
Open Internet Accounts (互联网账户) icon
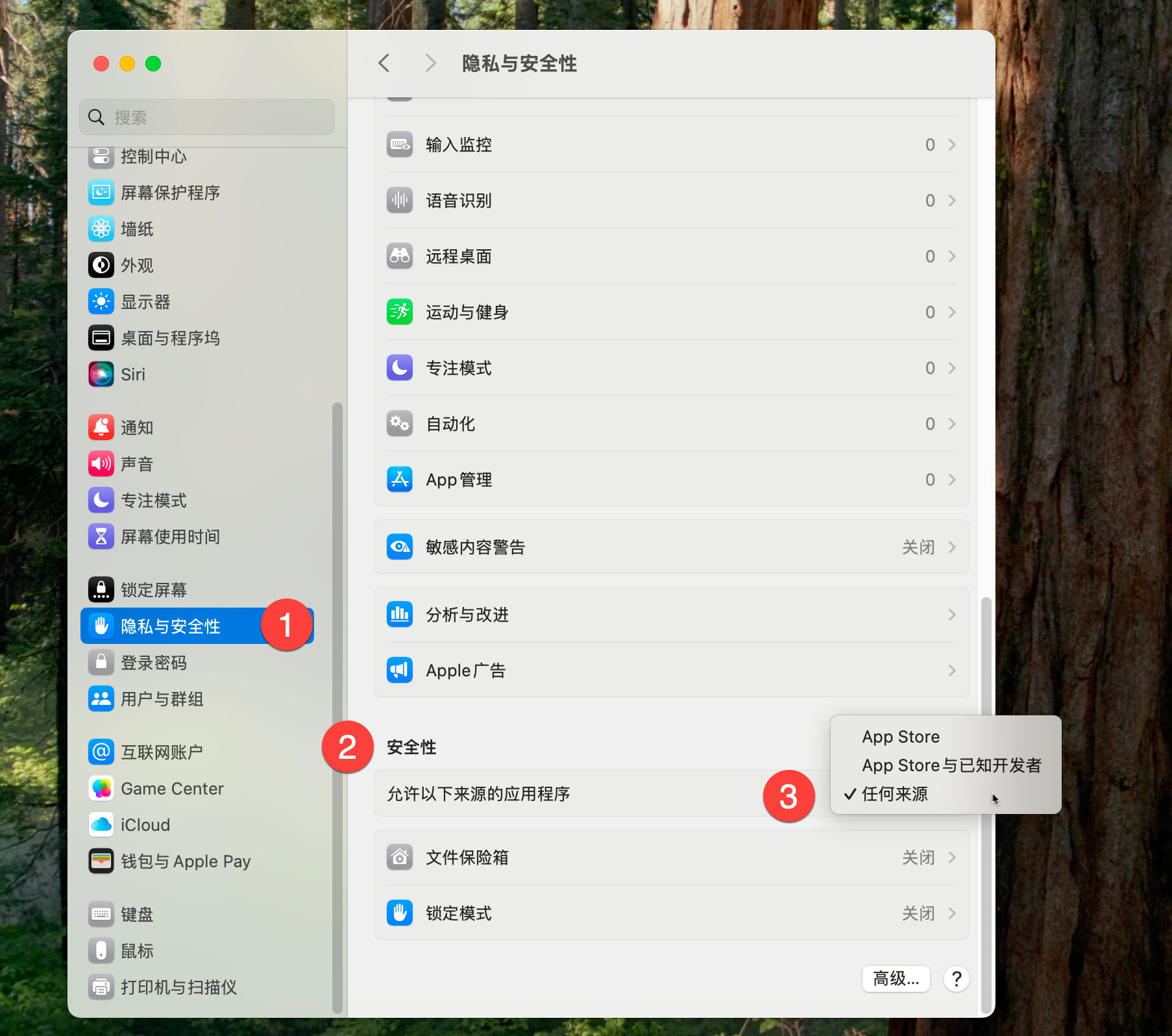[101, 752]
